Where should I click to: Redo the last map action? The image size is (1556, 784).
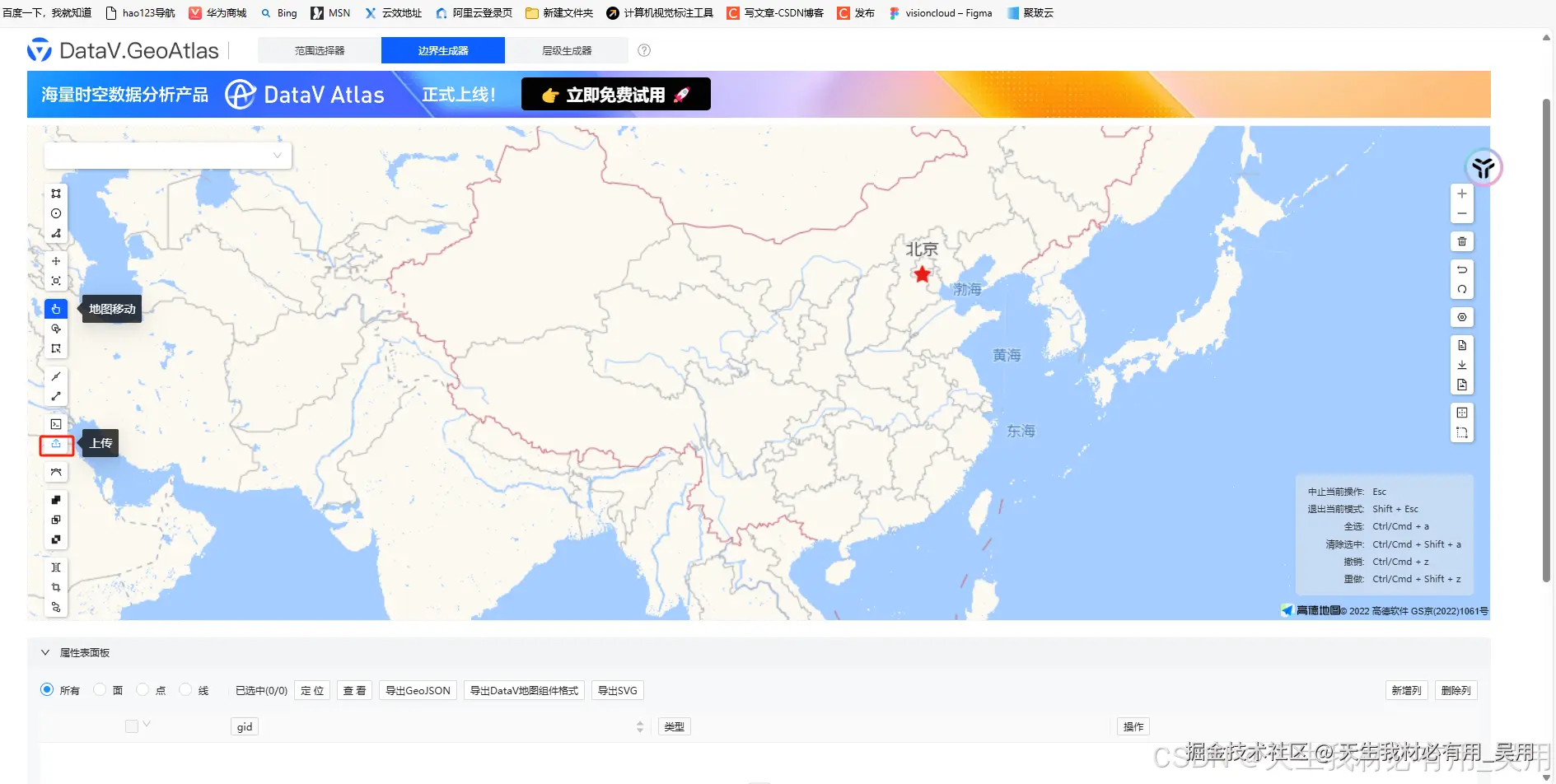point(1462,289)
